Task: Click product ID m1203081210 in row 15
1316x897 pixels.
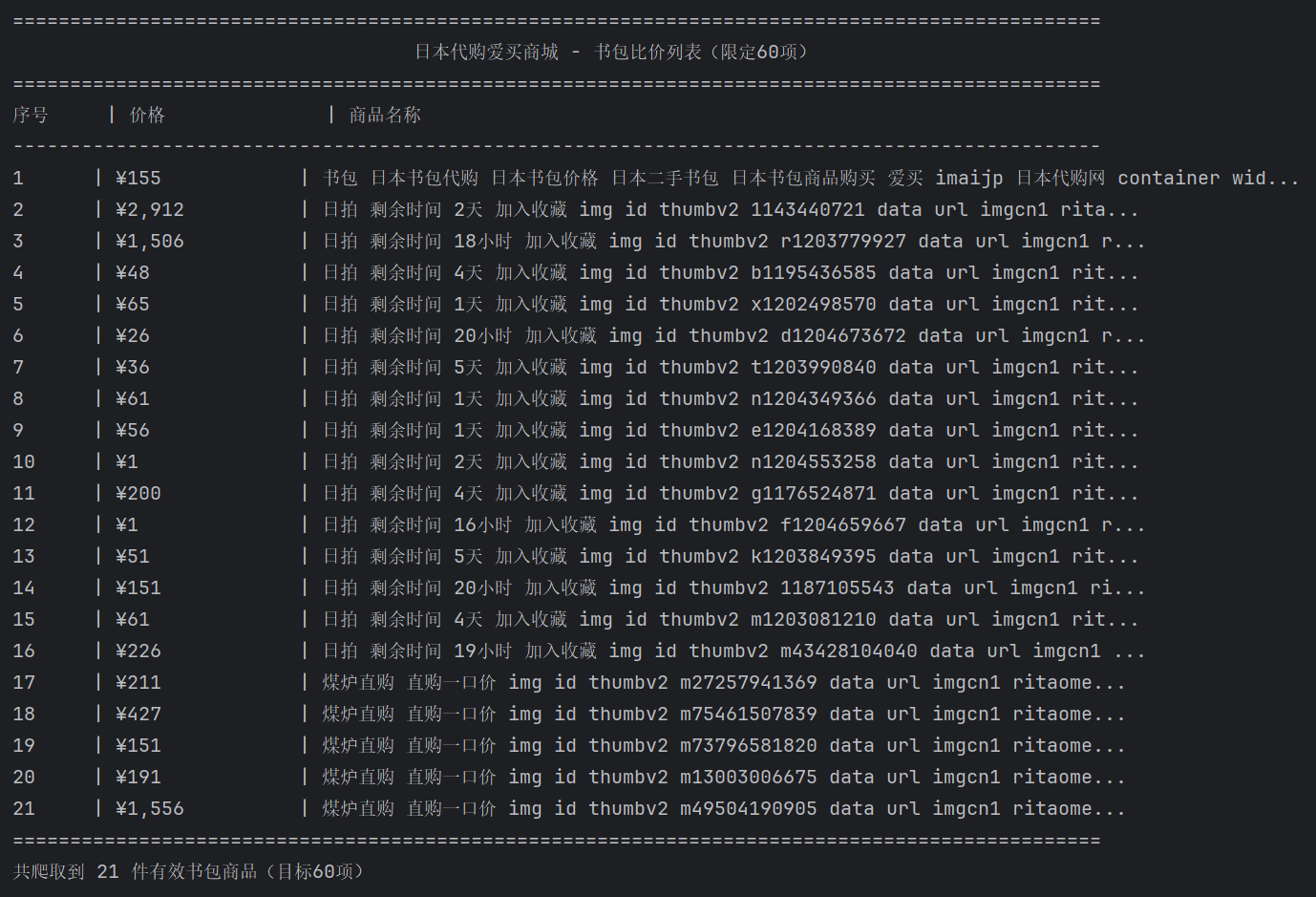Action: point(814,619)
